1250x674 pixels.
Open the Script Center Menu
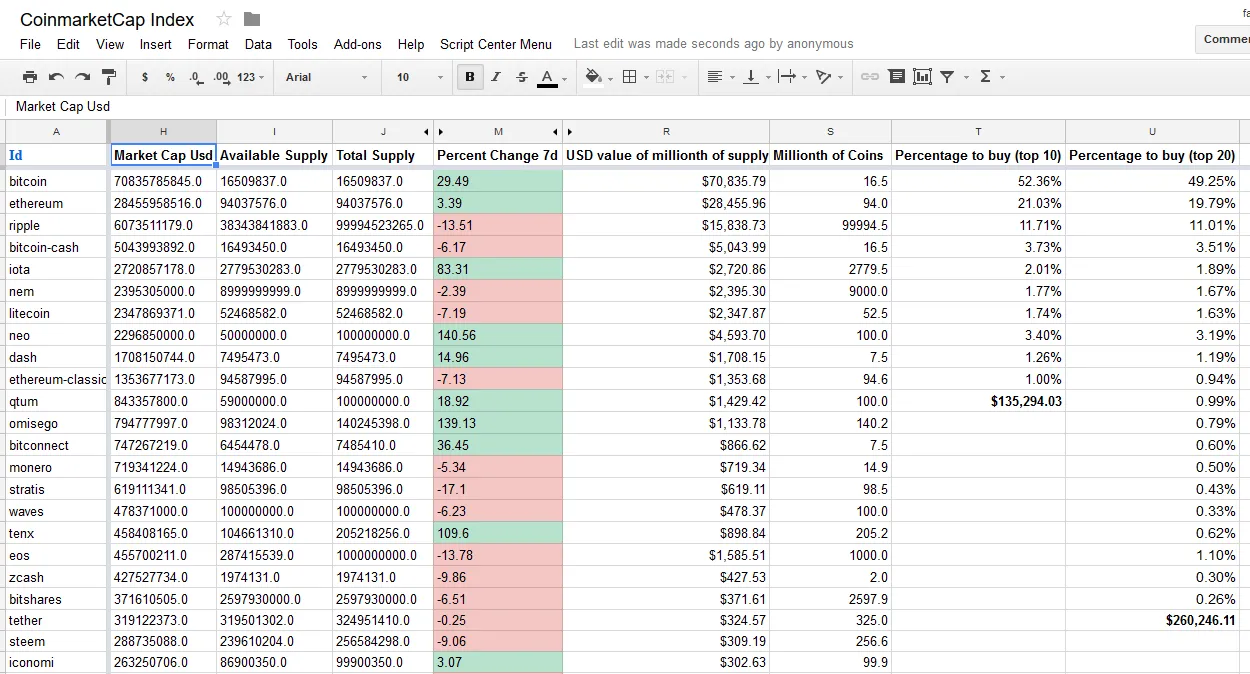[495, 44]
